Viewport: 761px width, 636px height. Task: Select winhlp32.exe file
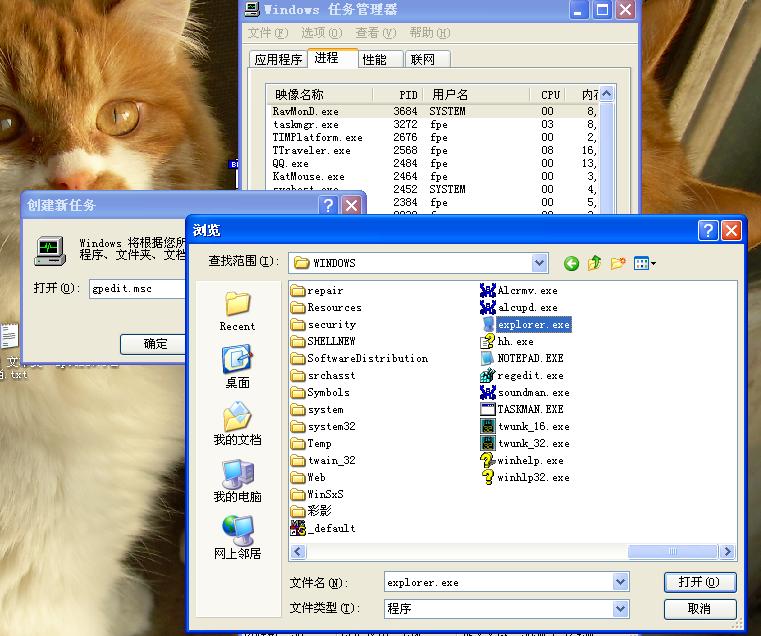(525, 477)
